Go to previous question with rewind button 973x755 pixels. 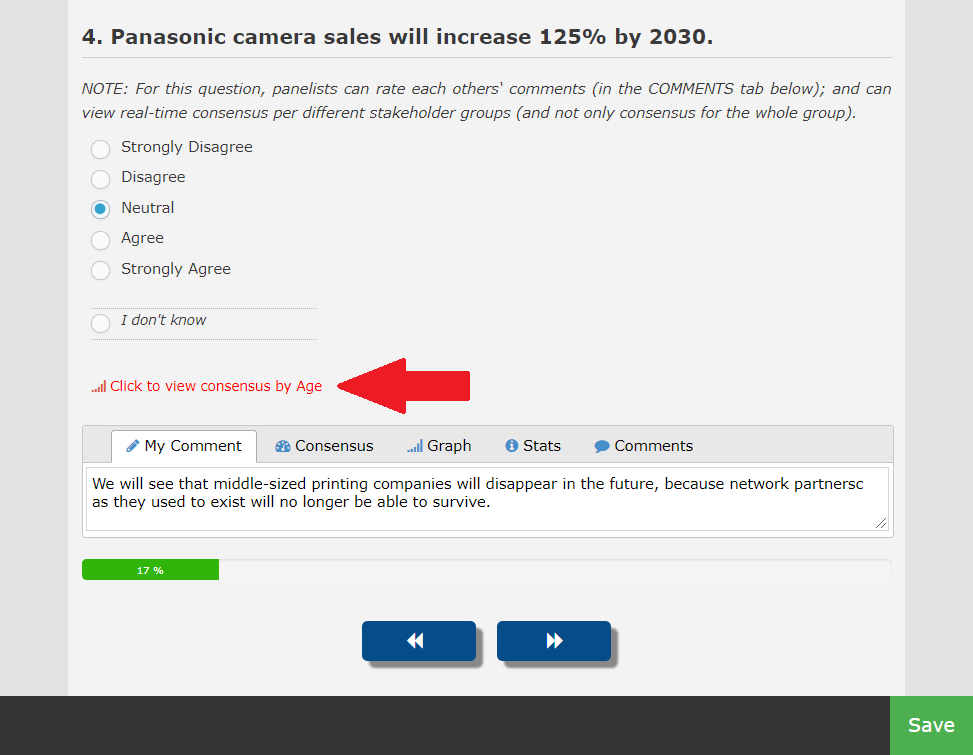tap(418, 641)
